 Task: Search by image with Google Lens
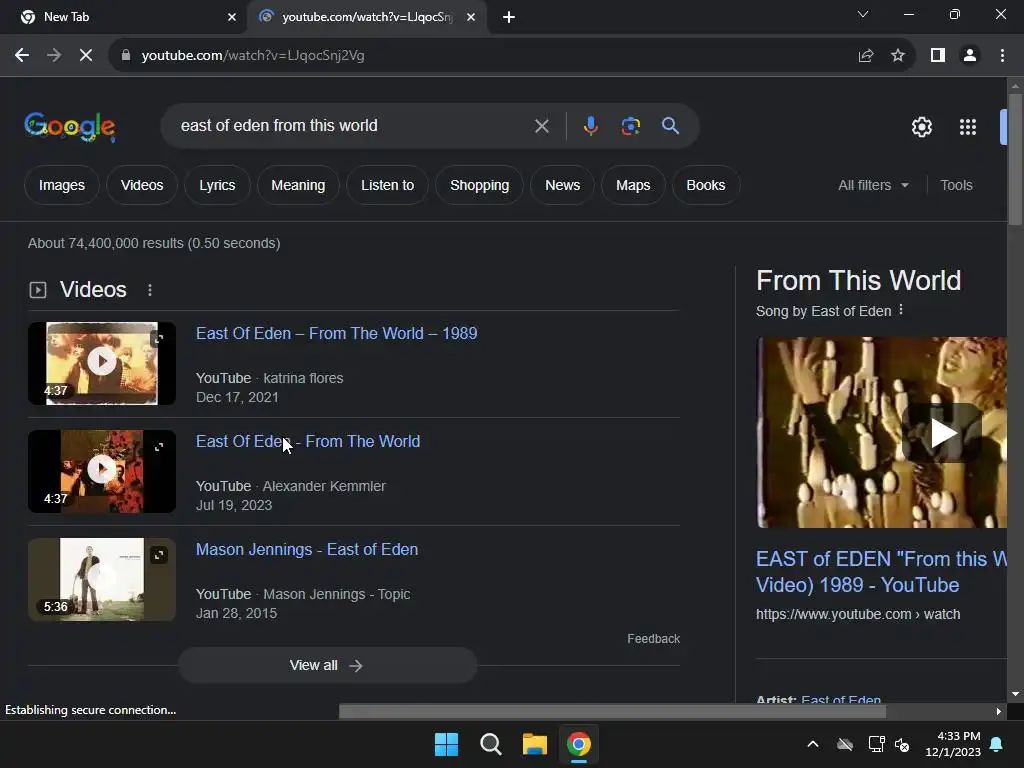click(x=630, y=126)
